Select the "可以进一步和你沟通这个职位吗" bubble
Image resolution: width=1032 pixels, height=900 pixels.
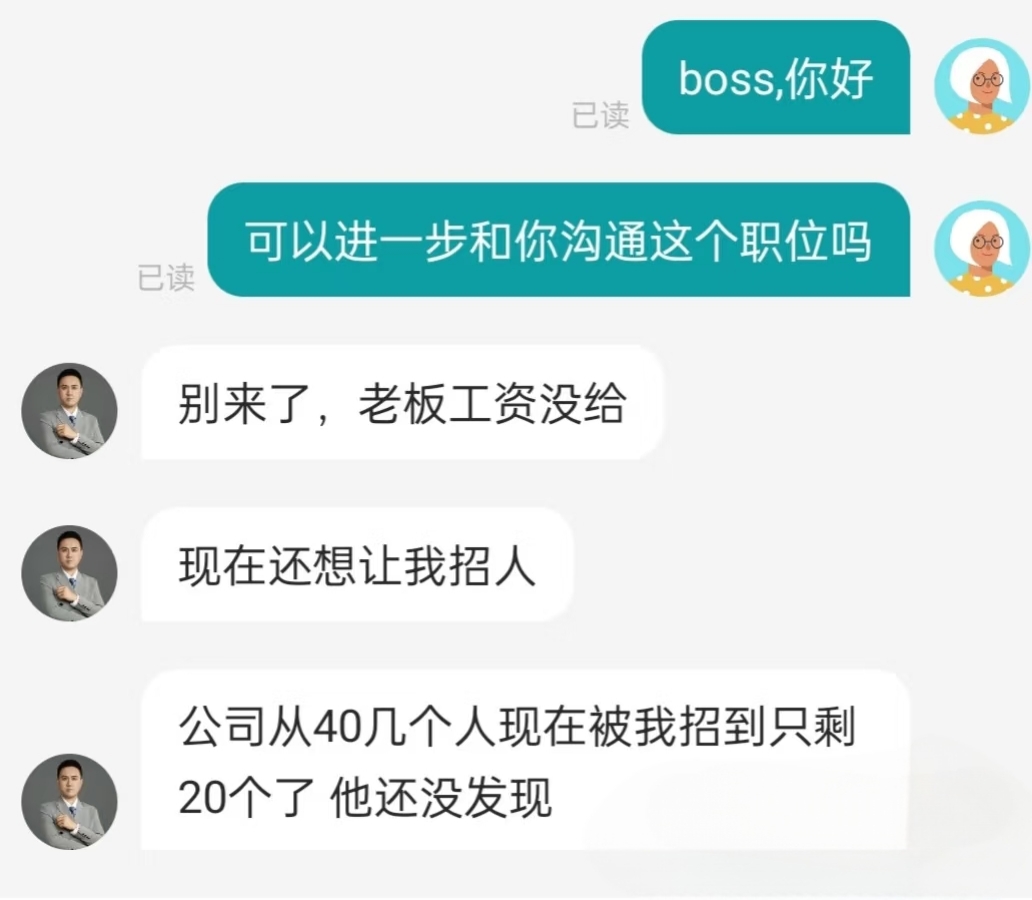coord(559,240)
